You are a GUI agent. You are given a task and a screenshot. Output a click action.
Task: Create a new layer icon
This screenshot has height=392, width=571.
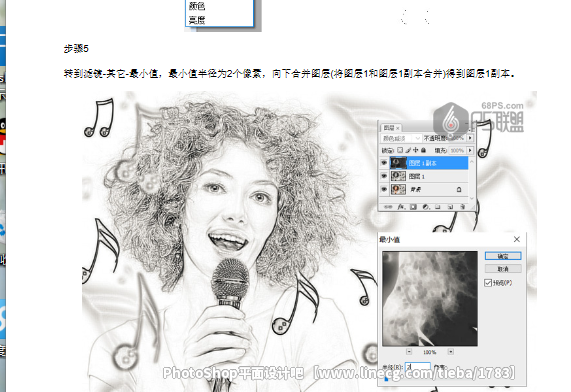coord(450,207)
